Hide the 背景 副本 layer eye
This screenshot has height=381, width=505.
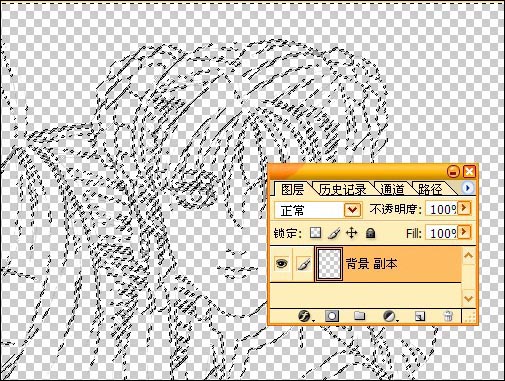tap(282, 264)
